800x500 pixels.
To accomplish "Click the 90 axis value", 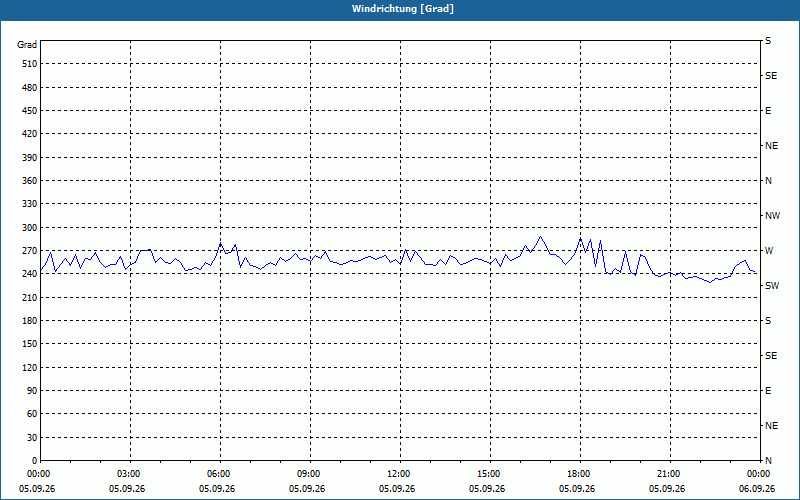I will pos(32,391).
